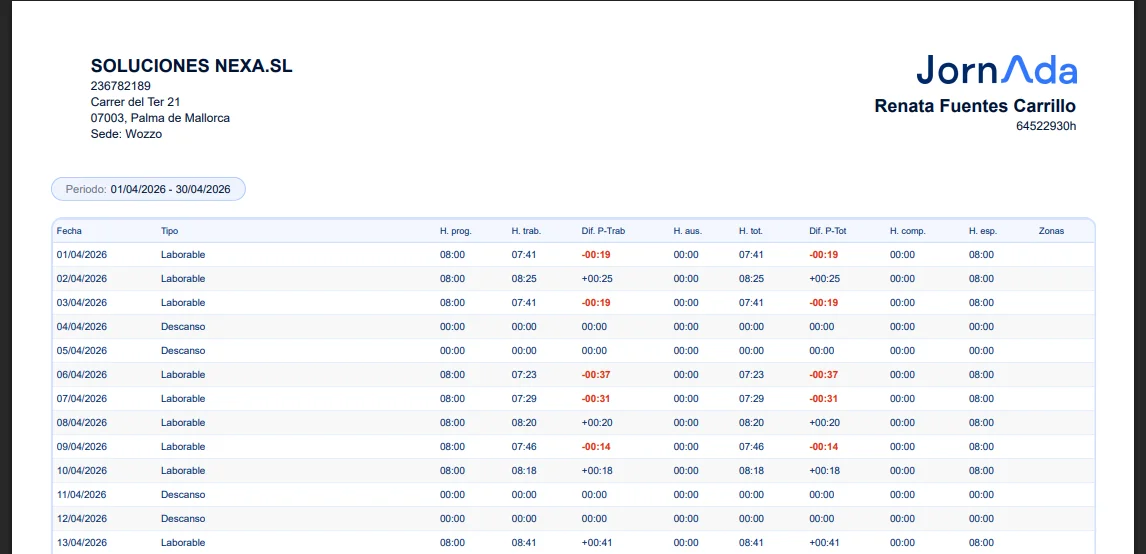Click the H. aus. column header
The height and width of the screenshot is (554, 1146).
pyautogui.click(x=688, y=231)
